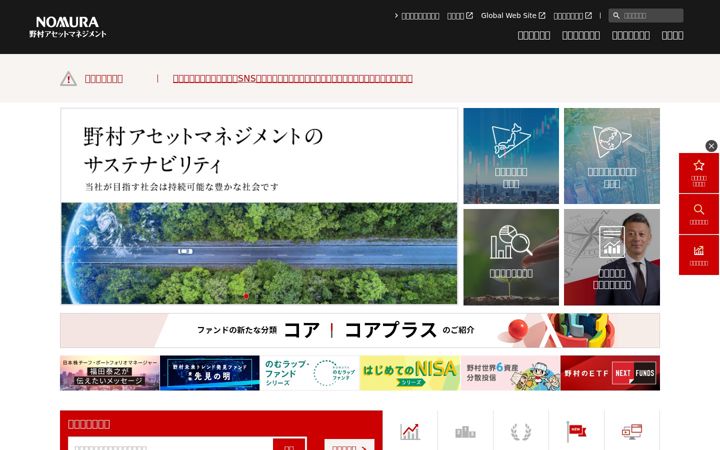Open the NEXT FUNDS ETF banner
The image size is (720, 450).
610,373
